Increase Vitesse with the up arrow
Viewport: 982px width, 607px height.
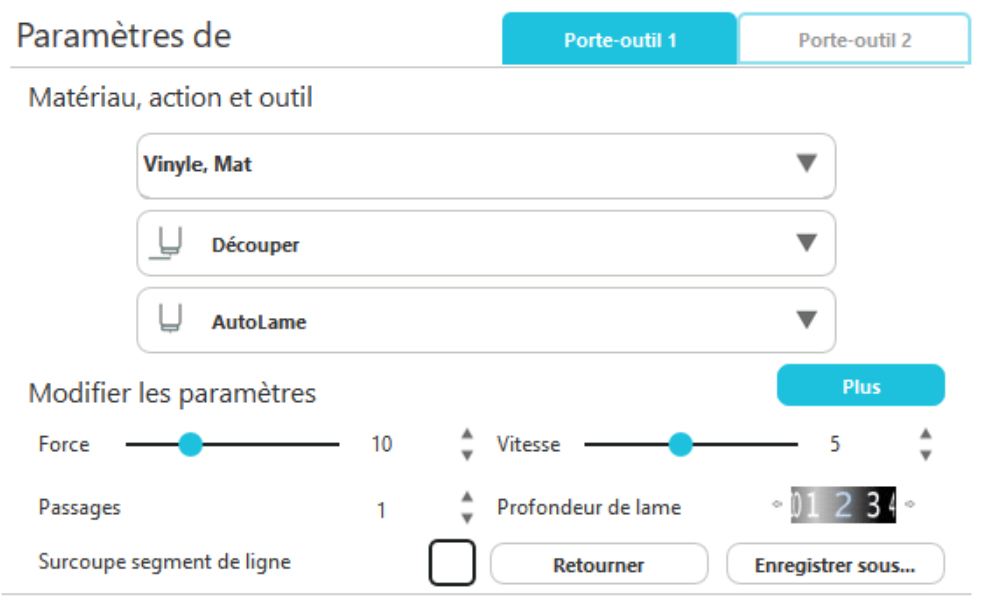click(926, 435)
